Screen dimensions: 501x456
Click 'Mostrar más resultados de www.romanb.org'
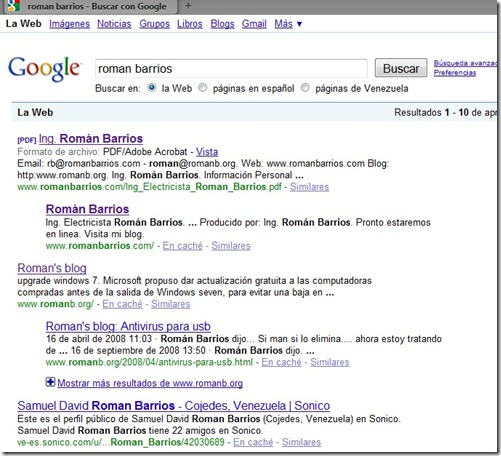tap(150, 383)
